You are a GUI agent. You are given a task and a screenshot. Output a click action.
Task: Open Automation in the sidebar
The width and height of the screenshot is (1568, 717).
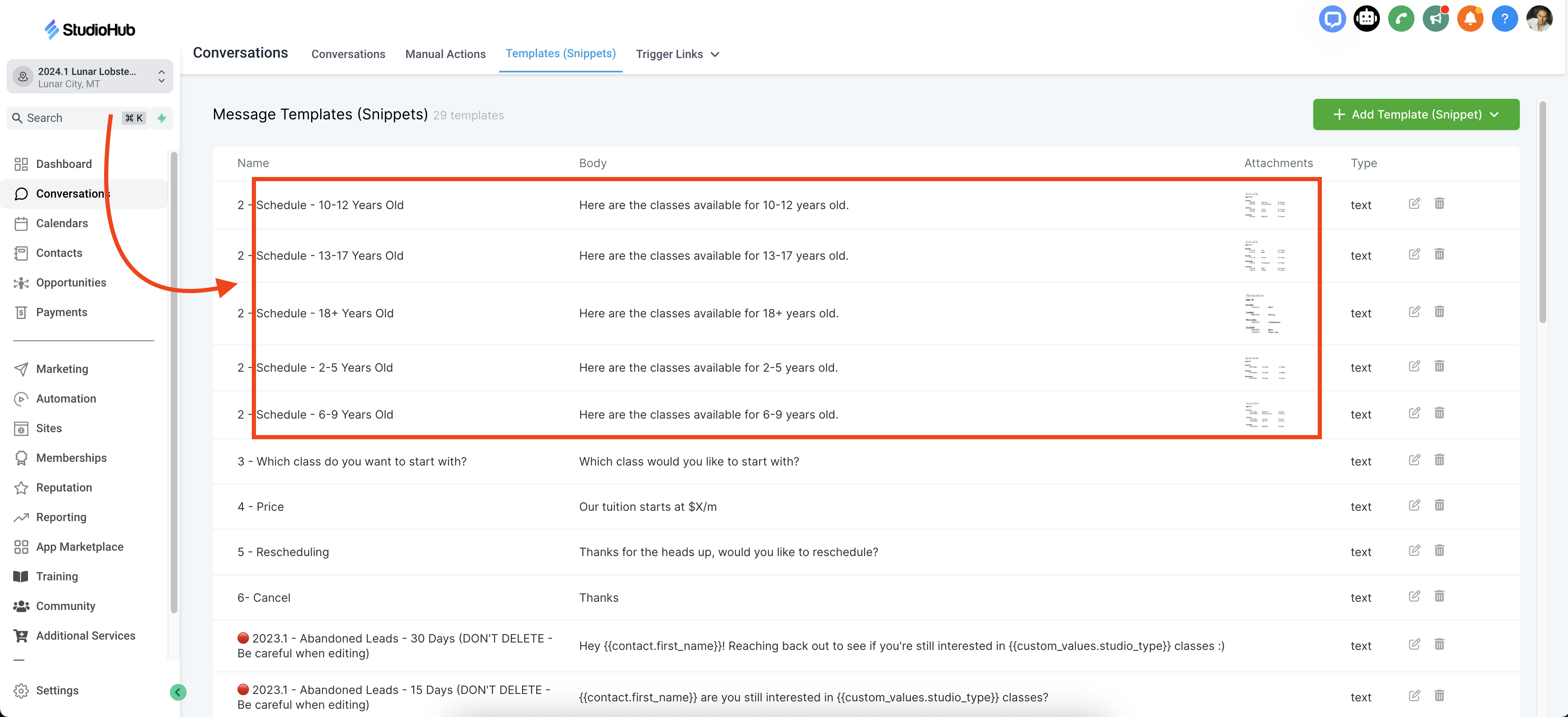click(x=66, y=399)
